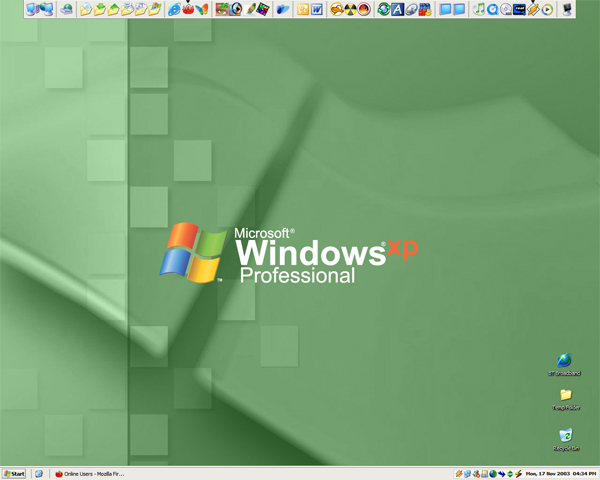Launch Microsoft Word from the dock

point(316,9)
